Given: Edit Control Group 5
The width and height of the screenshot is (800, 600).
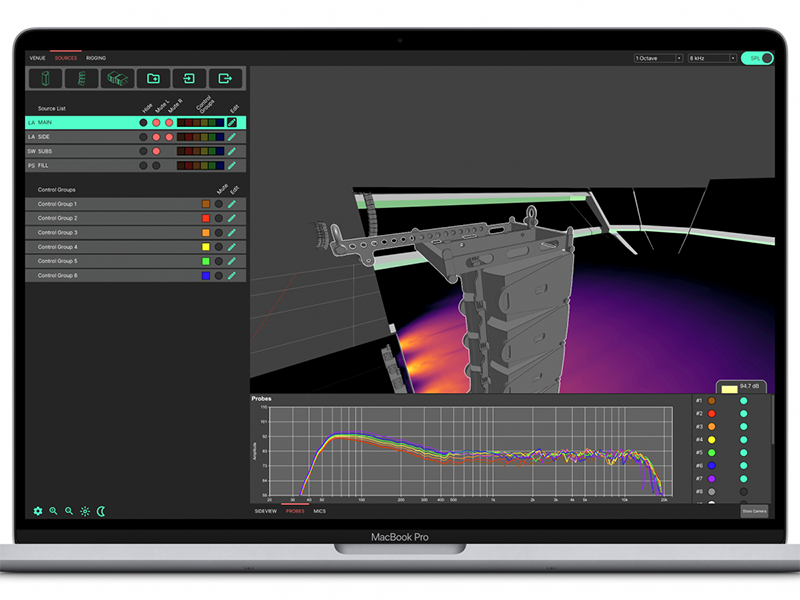Looking at the screenshot, I should pos(232,261).
